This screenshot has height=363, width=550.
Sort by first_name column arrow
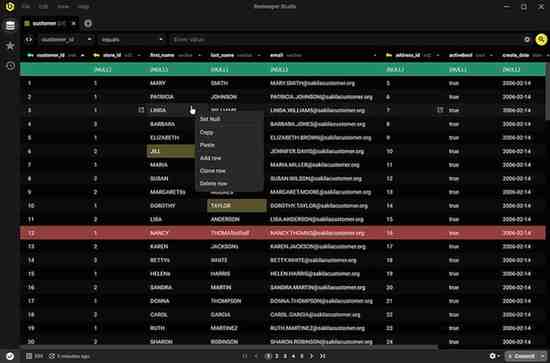pyautogui.click(x=200, y=55)
